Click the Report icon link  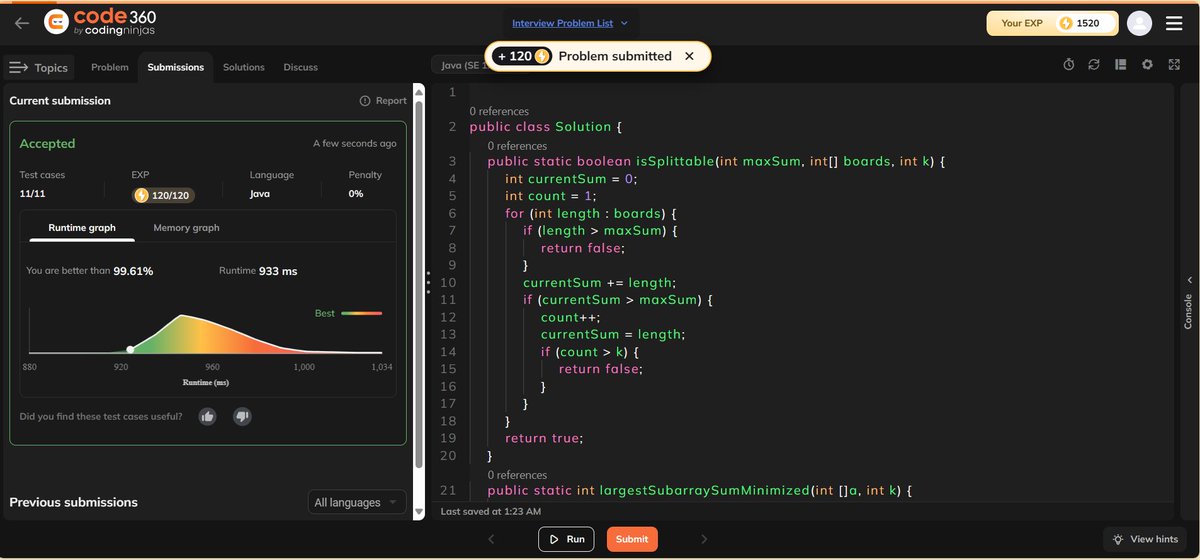click(383, 100)
